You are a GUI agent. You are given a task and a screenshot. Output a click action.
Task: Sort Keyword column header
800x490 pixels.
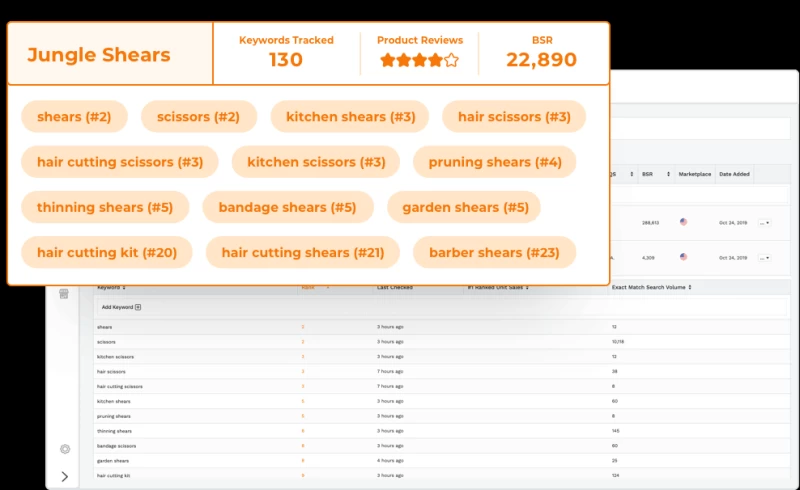[x=111, y=287]
